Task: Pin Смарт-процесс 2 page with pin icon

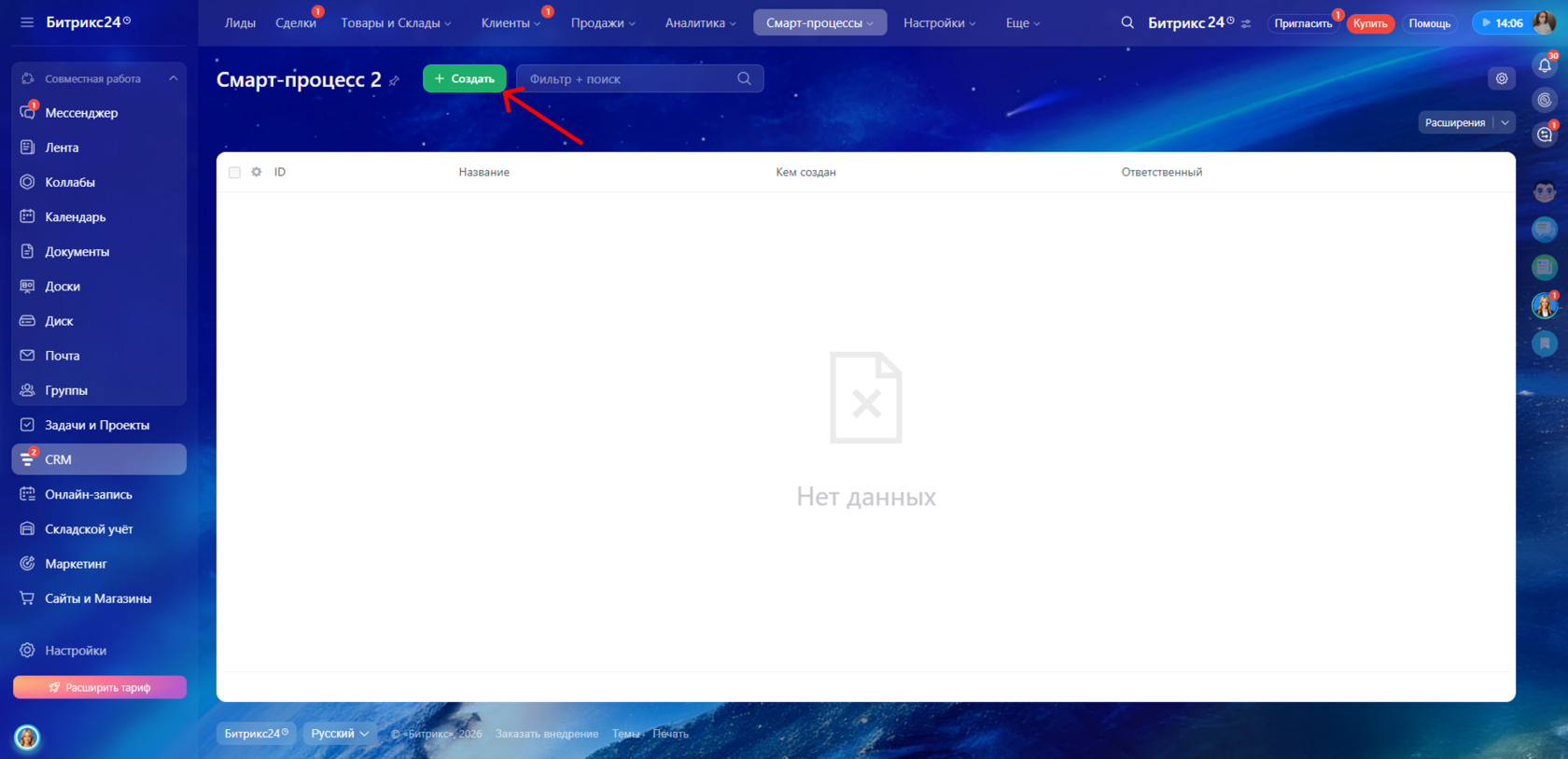Action: click(395, 81)
